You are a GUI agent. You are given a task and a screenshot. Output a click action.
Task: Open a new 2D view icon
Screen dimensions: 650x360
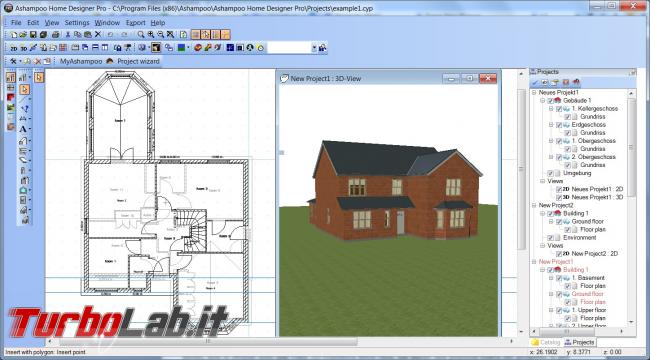(14, 48)
